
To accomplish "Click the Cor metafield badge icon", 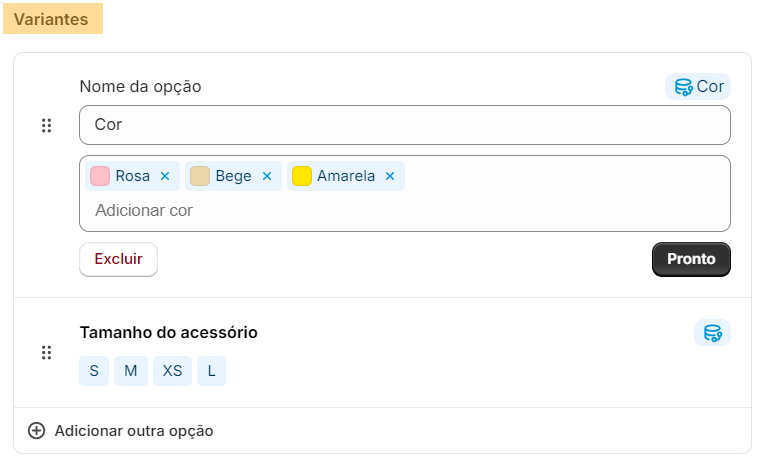I will point(684,87).
